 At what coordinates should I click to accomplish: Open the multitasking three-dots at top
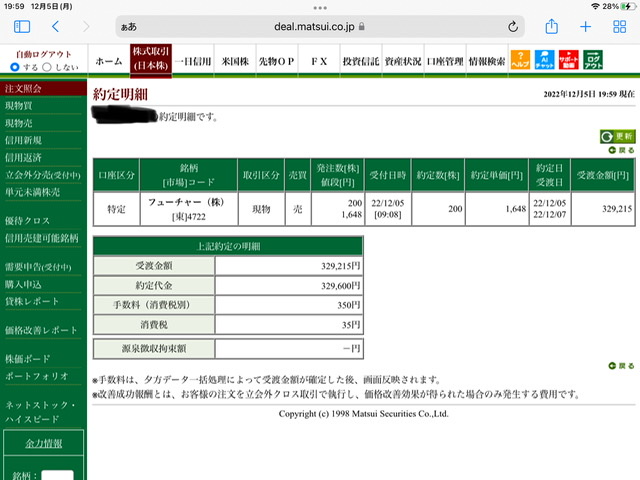(x=320, y=8)
